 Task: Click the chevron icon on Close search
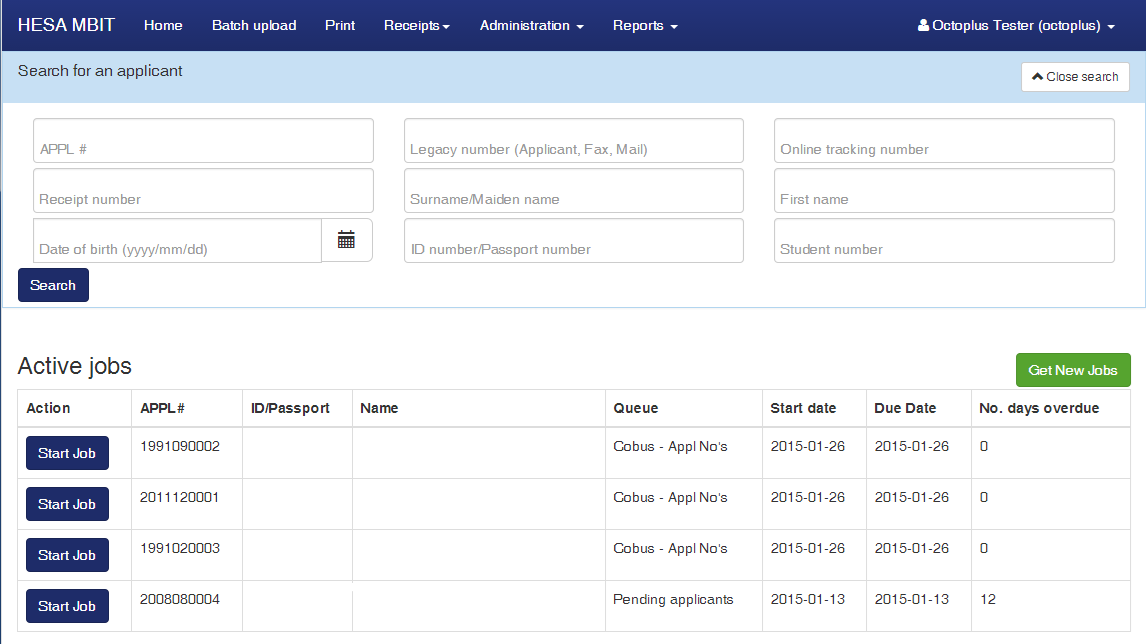tap(1038, 76)
